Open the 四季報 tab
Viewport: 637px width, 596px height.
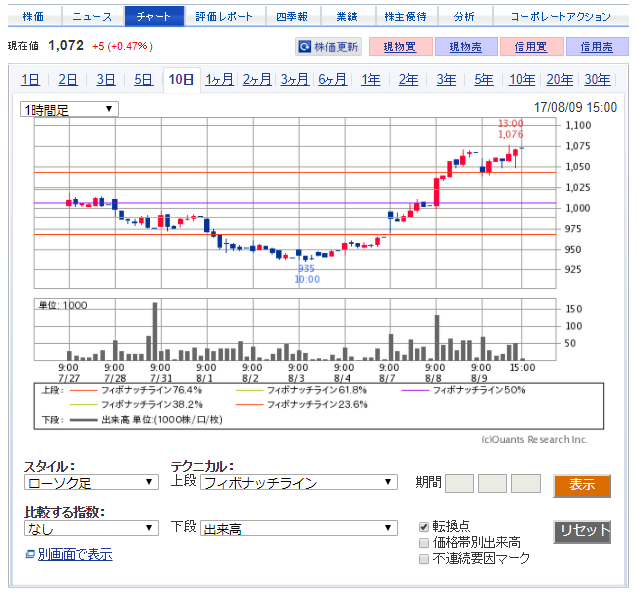pos(292,17)
